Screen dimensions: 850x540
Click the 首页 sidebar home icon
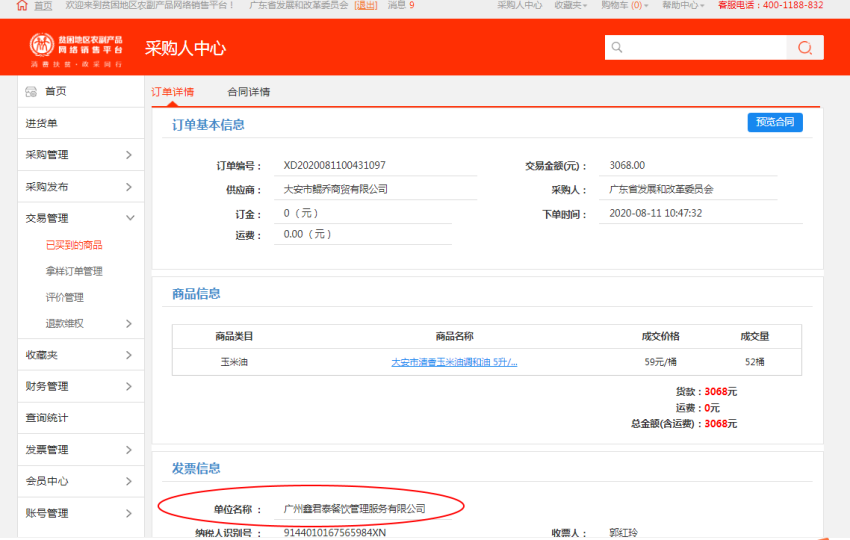(31, 92)
